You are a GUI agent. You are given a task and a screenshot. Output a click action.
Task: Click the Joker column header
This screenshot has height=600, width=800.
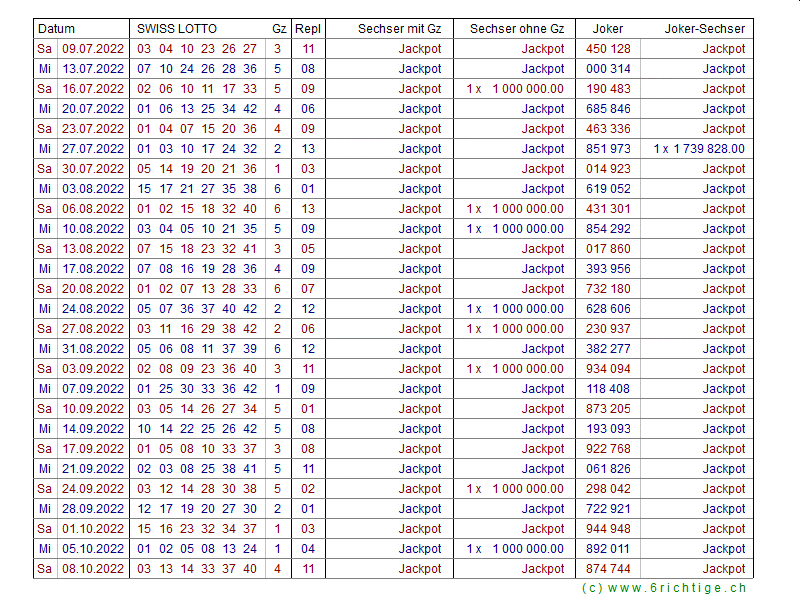[607, 29]
